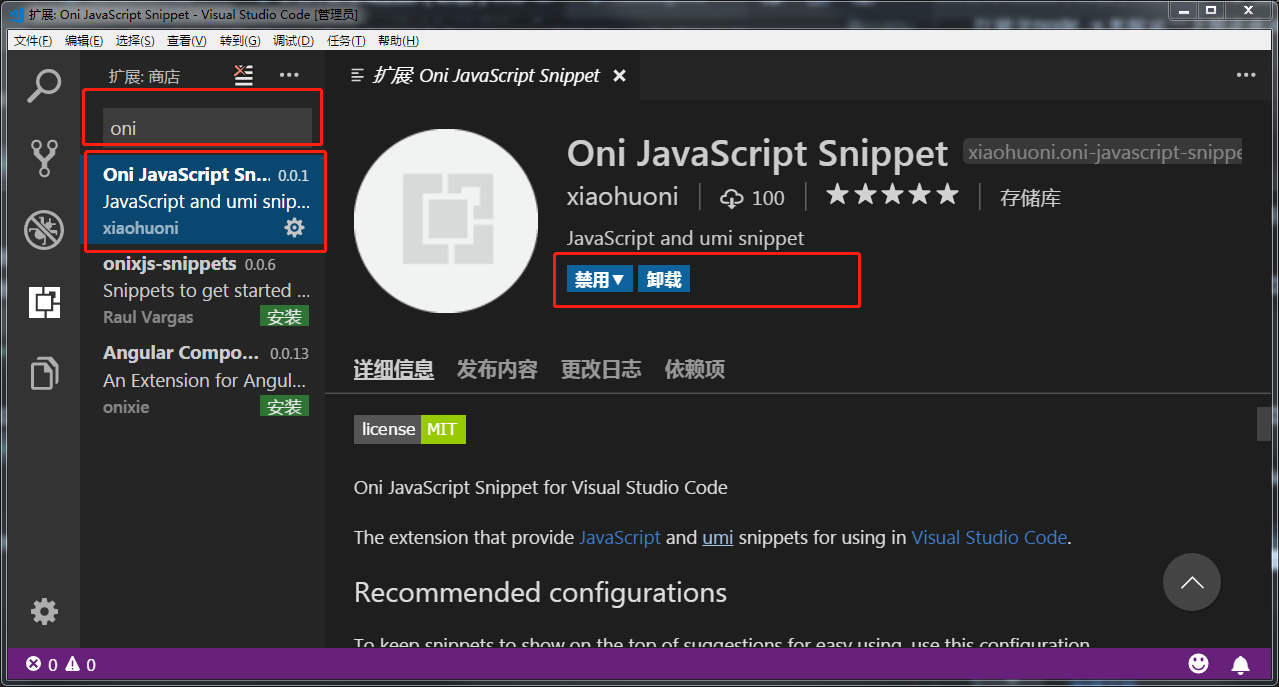Open the 调试(D) menu
Viewport: 1279px width, 687px height.
[x=293, y=41]
